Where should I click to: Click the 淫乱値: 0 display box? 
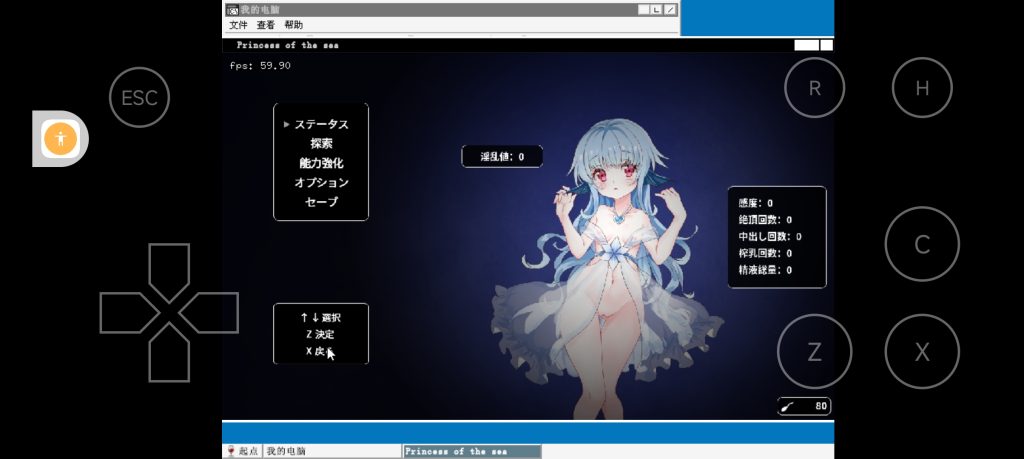(x=502, y=157)
